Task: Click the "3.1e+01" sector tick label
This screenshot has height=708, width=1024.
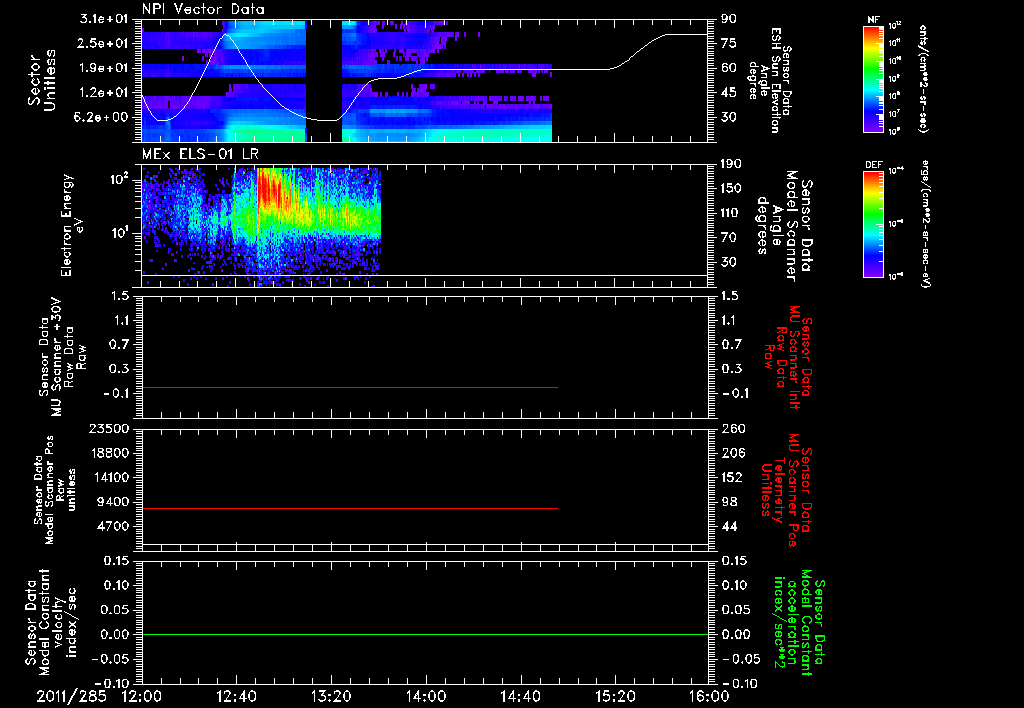Action: (103, 19)
